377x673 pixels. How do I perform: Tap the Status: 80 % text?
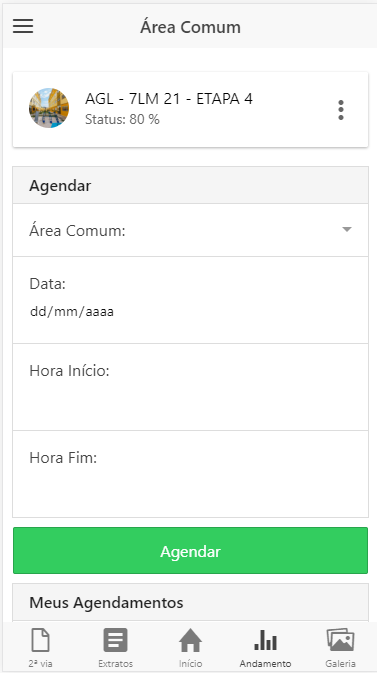click(122, 119)
